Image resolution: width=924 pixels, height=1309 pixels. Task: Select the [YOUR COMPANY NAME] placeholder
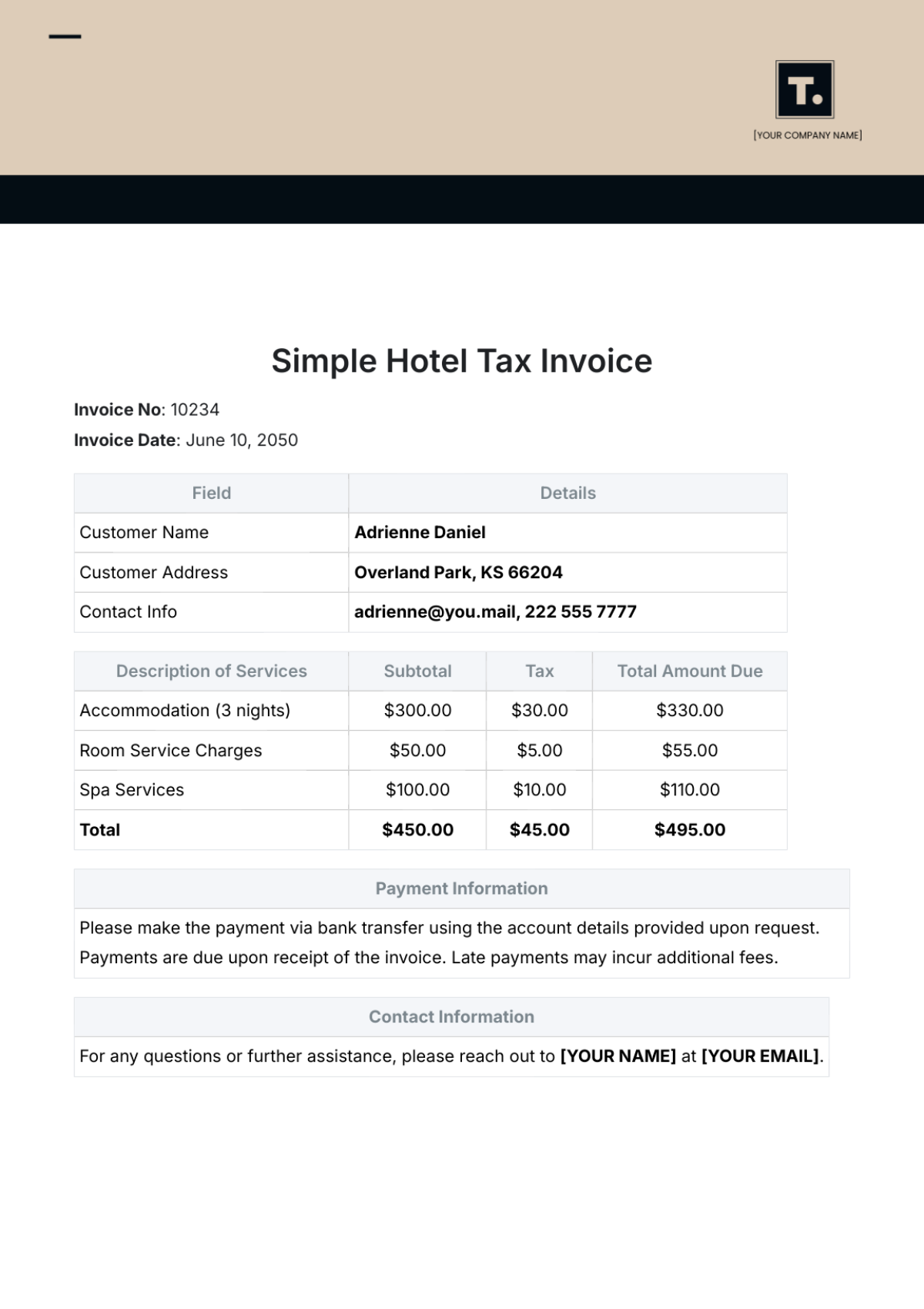tap(807, 136)
